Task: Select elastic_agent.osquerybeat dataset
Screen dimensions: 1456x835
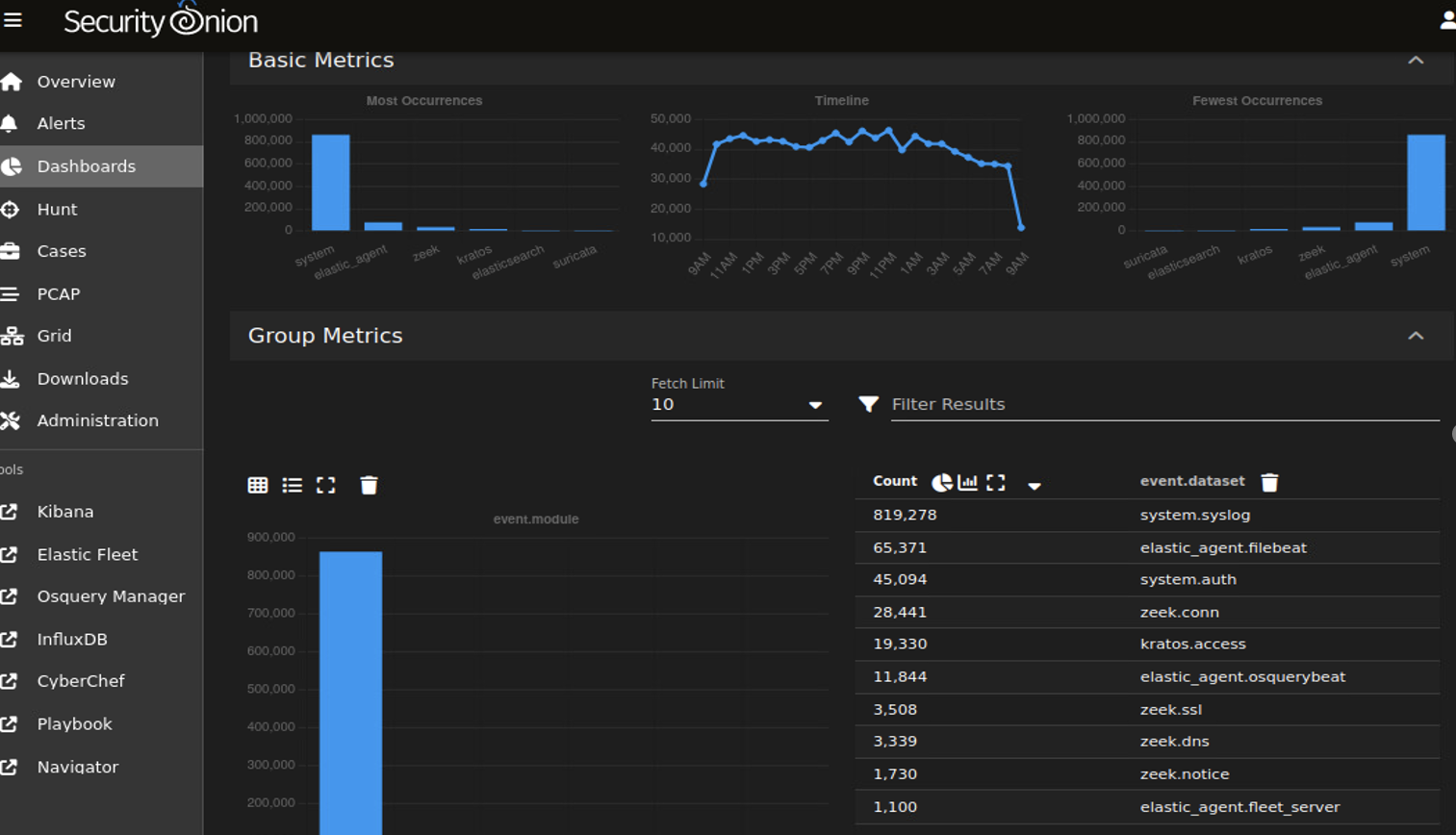Action: click(1243, 676)
